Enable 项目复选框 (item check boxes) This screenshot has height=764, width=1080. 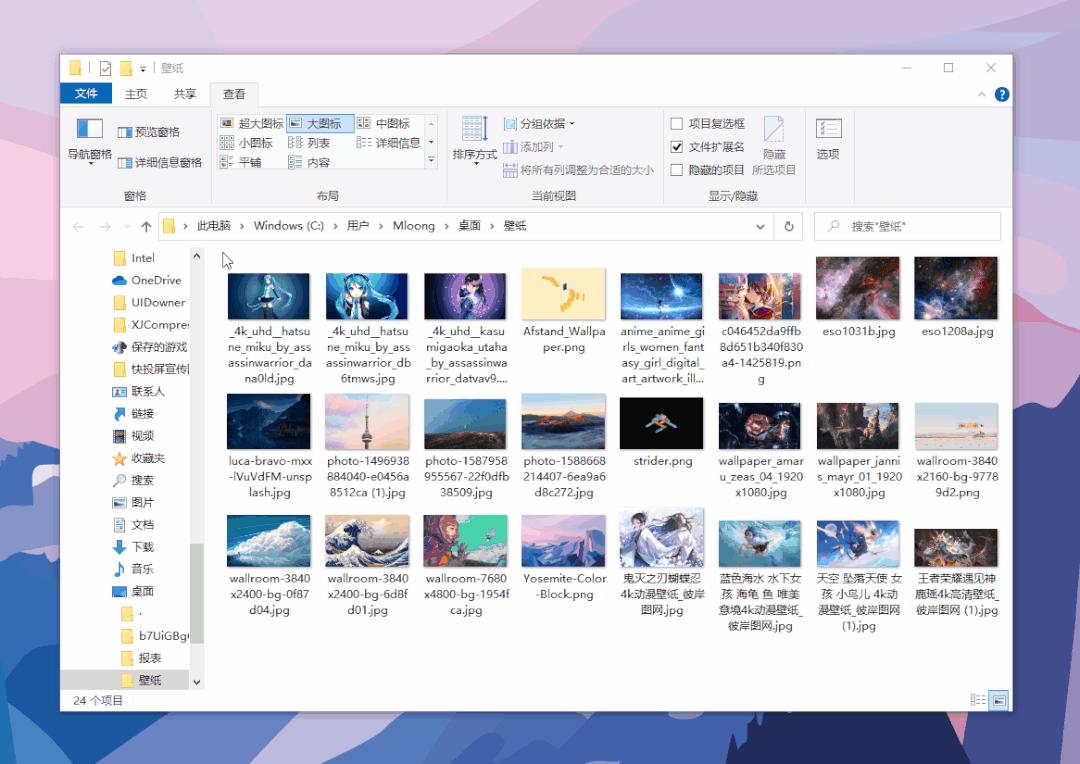click(677, 122)
